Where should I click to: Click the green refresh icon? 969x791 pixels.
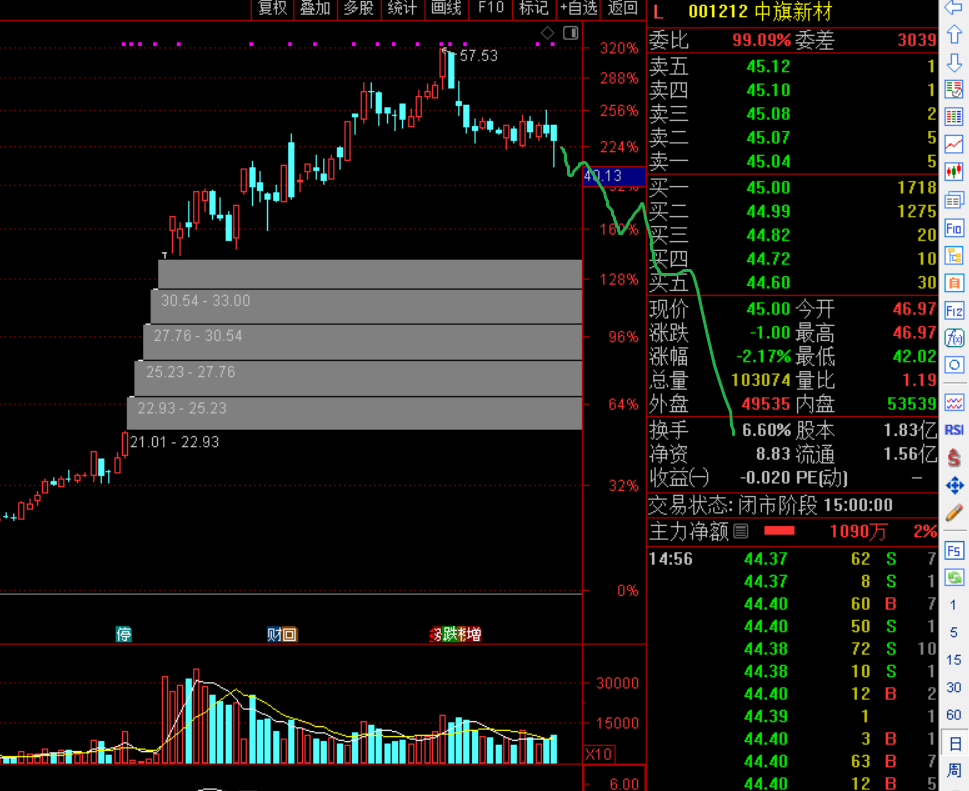(954, 578)
